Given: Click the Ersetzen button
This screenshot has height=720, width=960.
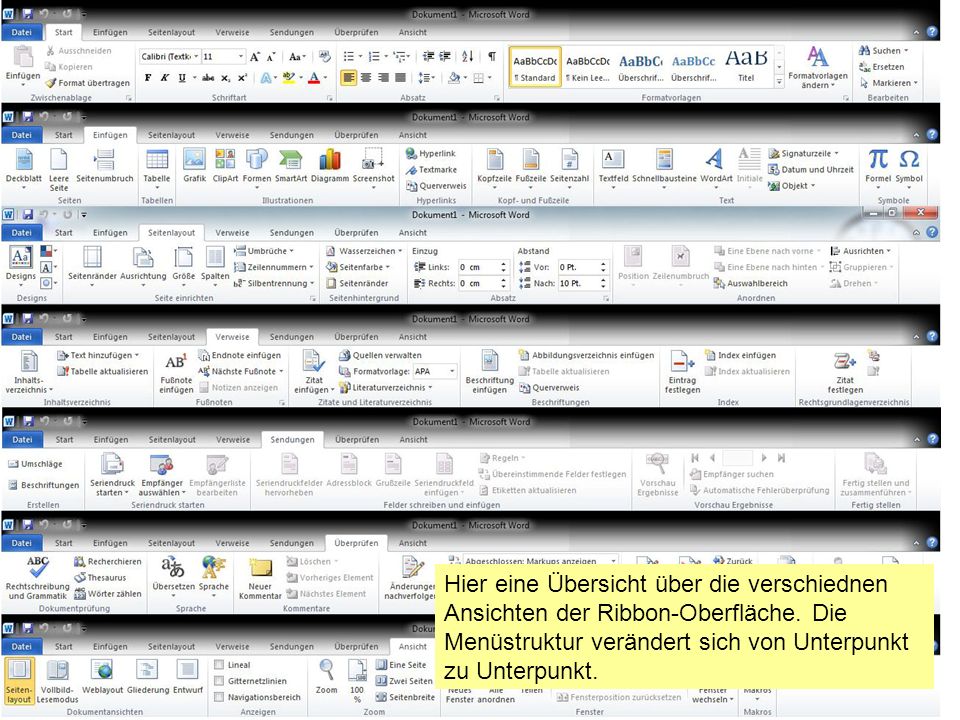Looking at the screenshot, I should coord(881,67).
